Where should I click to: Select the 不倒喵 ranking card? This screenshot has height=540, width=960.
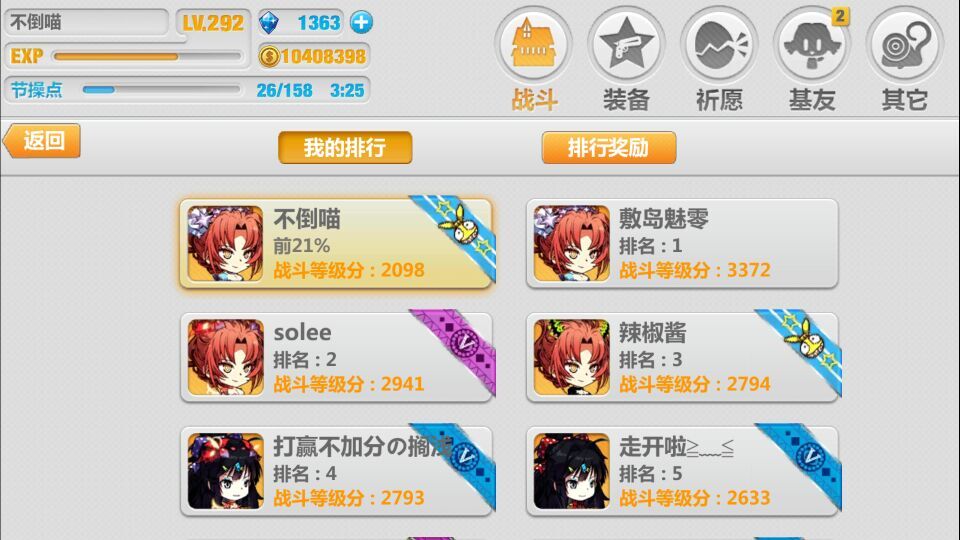point(336,243)
